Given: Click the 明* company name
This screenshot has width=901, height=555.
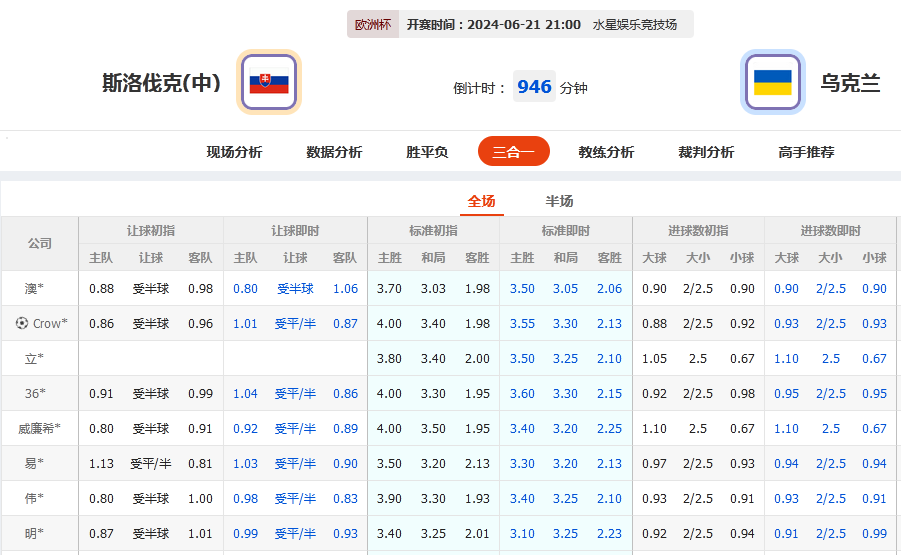Looking at the screenshot, I should 34,534.
